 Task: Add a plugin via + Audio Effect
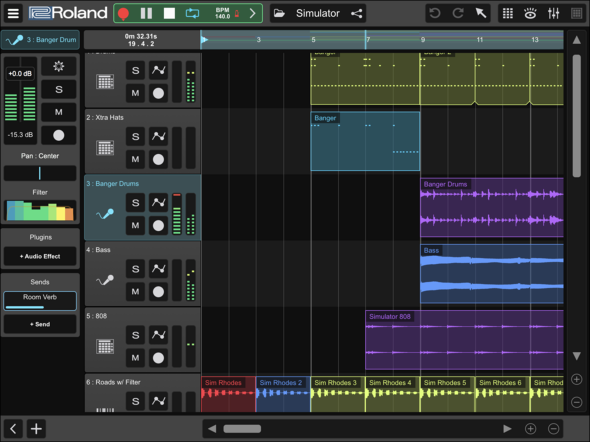click(40, 256)
